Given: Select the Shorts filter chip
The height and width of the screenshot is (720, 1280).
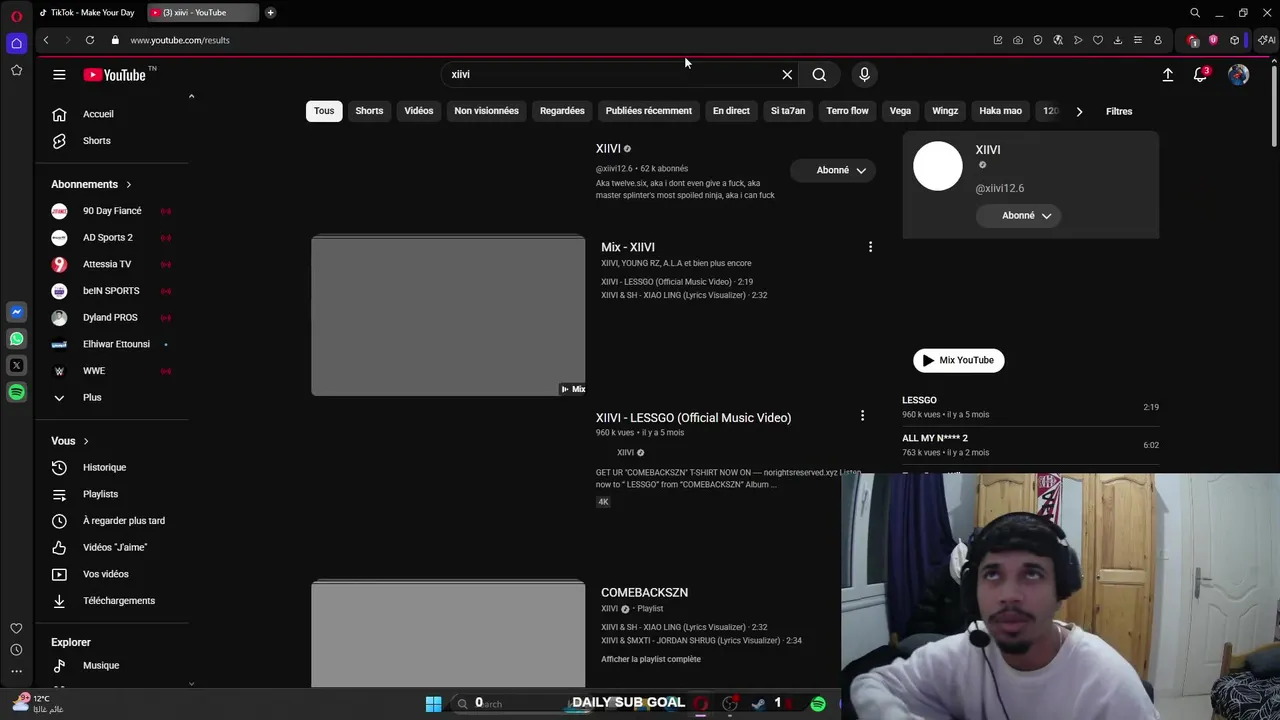Looking at the screenshot, I should pos(369,111).
